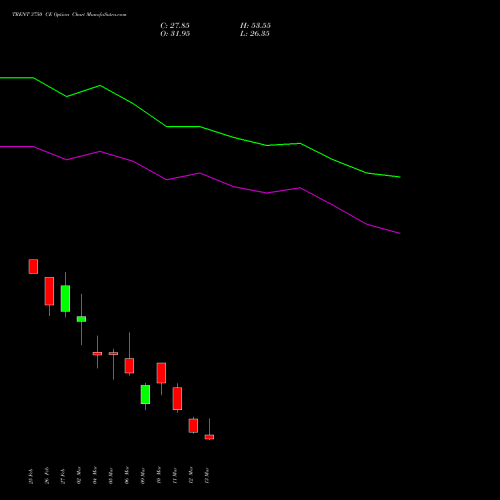
Task: Click the TRENT CE Option Chart title
Action: (69, 14)
